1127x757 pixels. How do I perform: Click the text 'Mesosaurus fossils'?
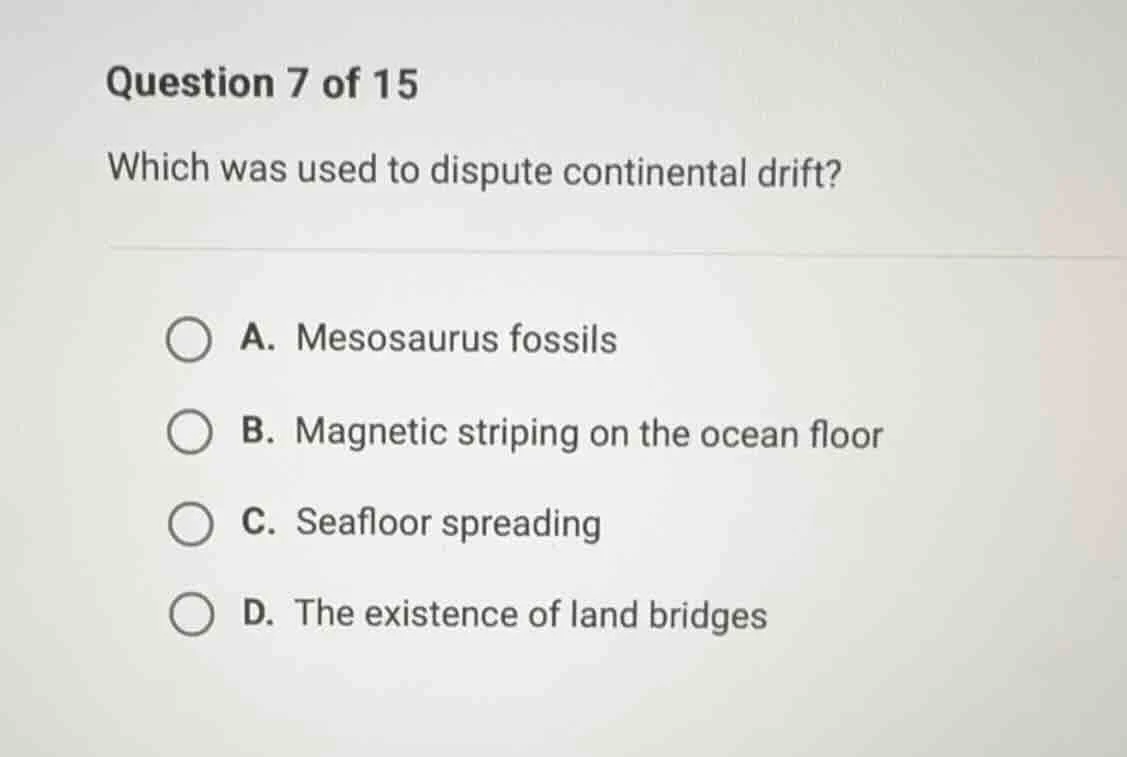pos(456,340)
